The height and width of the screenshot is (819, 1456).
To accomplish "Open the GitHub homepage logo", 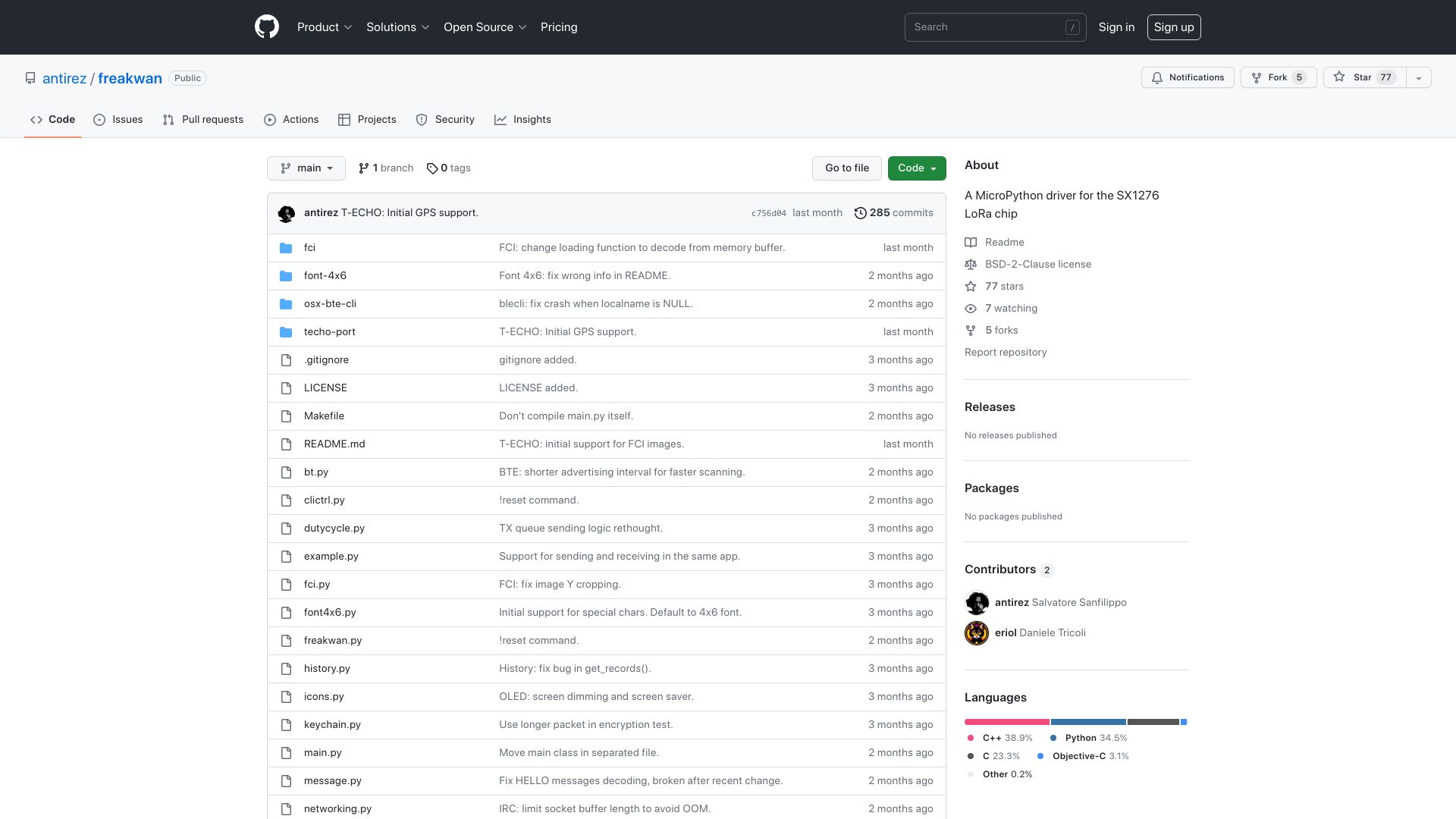I will click(267, 27).
